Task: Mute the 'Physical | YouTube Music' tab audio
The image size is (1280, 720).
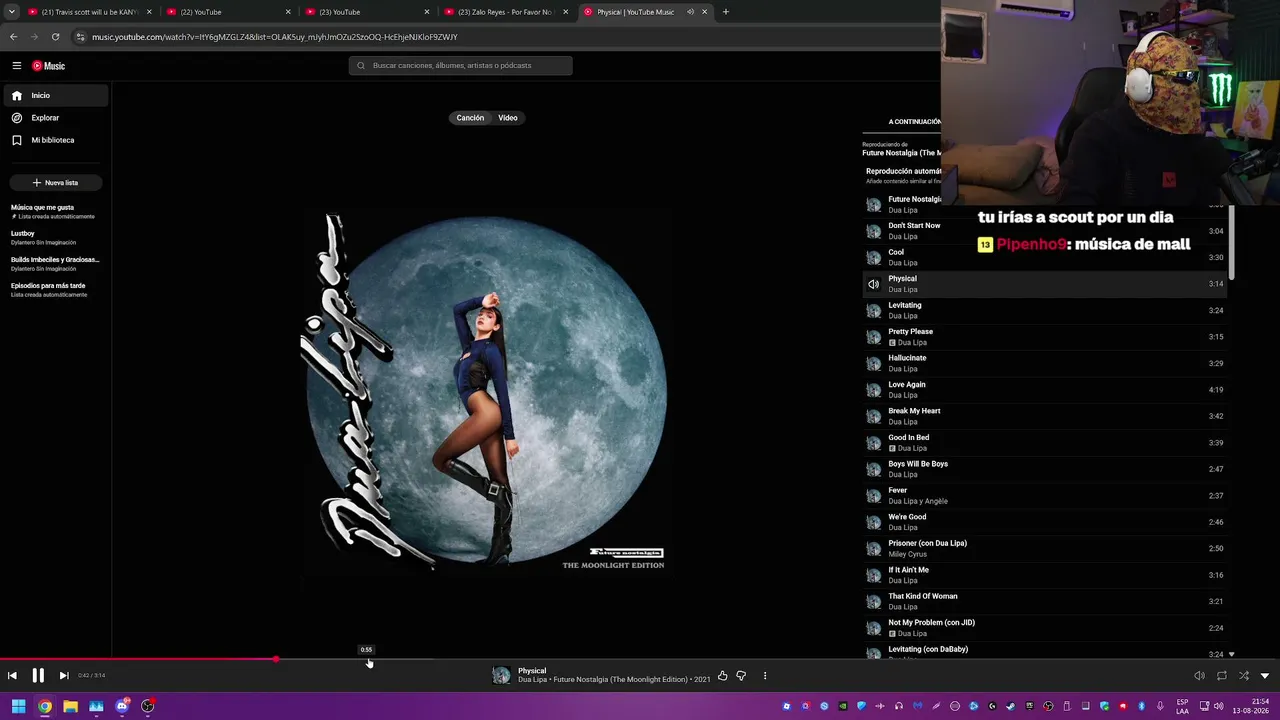Action: (x=690, y=12)
